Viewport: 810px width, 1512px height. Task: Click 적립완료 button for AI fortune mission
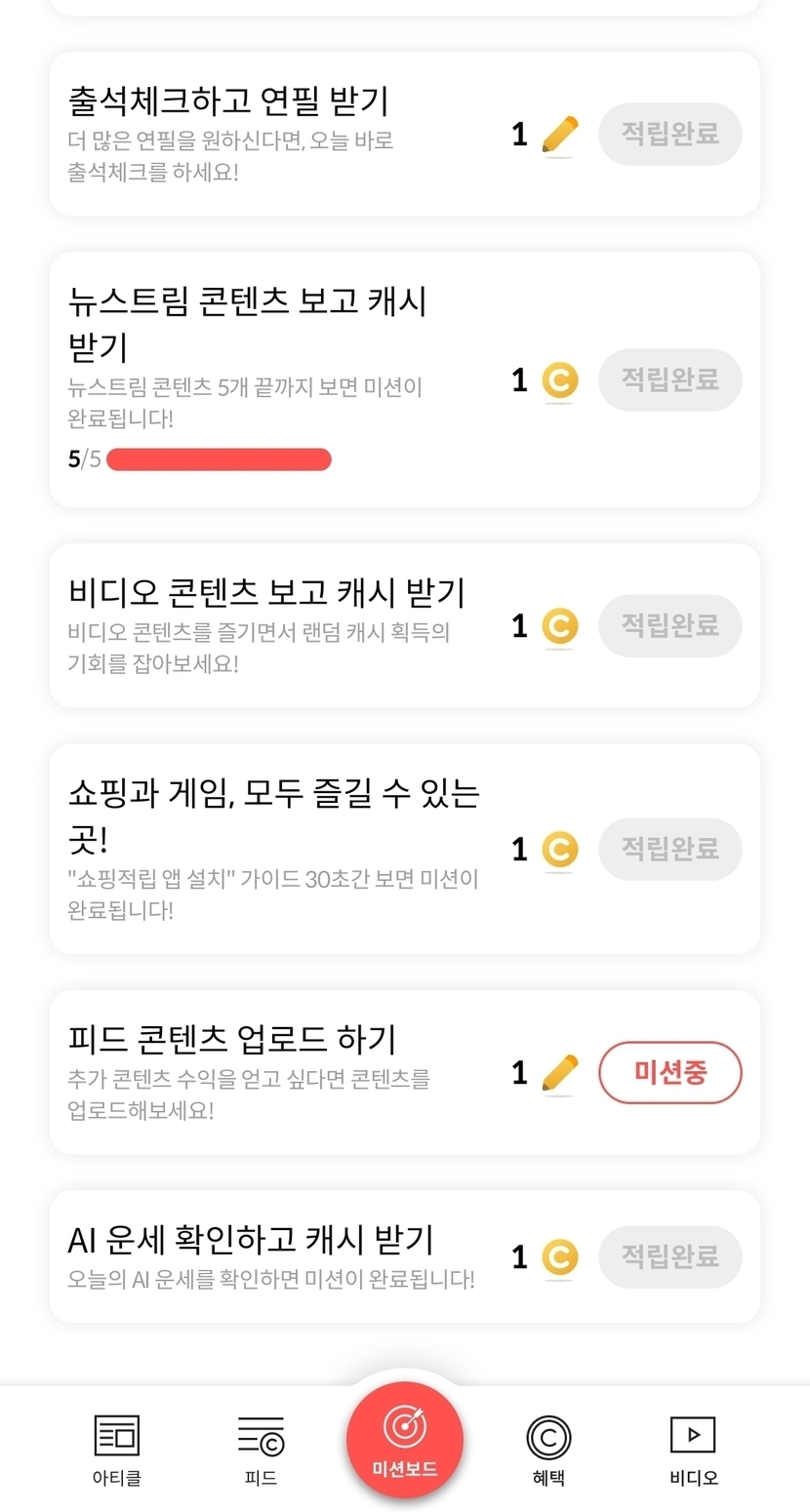(669, 1256)
